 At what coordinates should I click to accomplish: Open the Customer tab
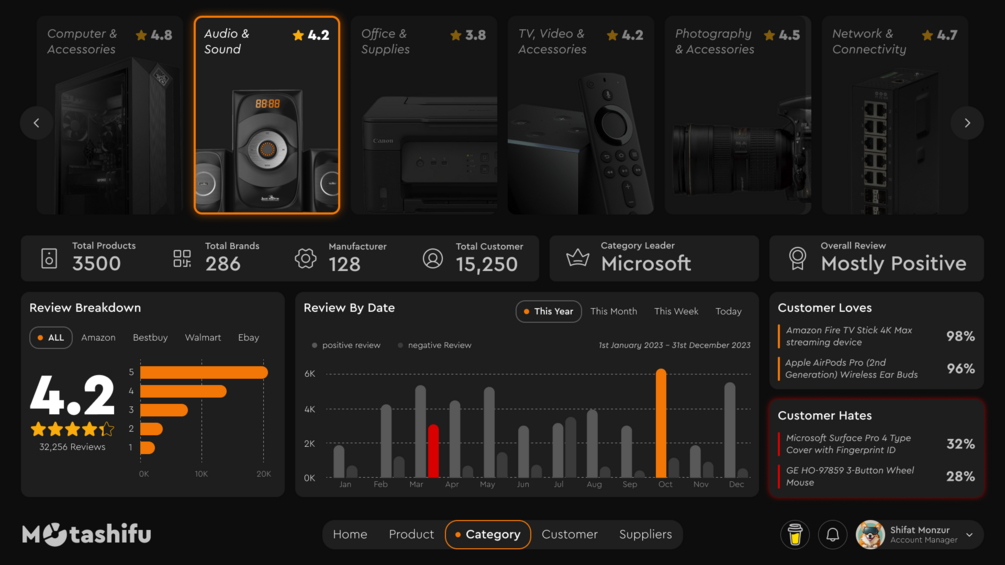coord(569,534)
